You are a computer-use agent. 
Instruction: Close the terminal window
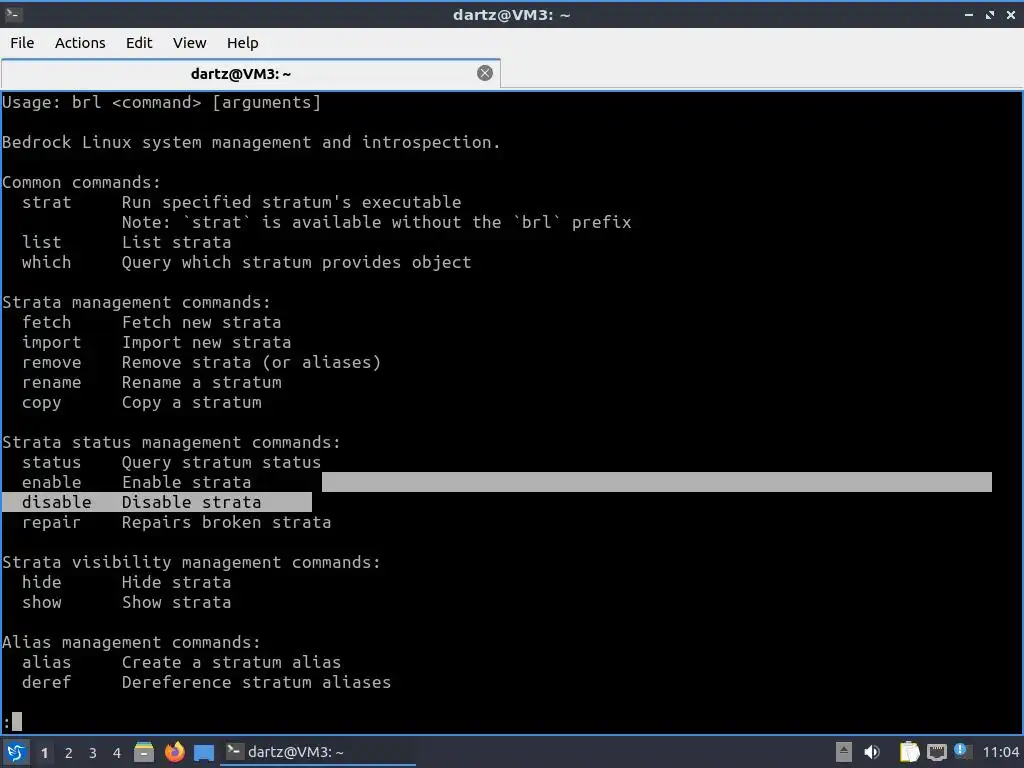coord(1010,14)
